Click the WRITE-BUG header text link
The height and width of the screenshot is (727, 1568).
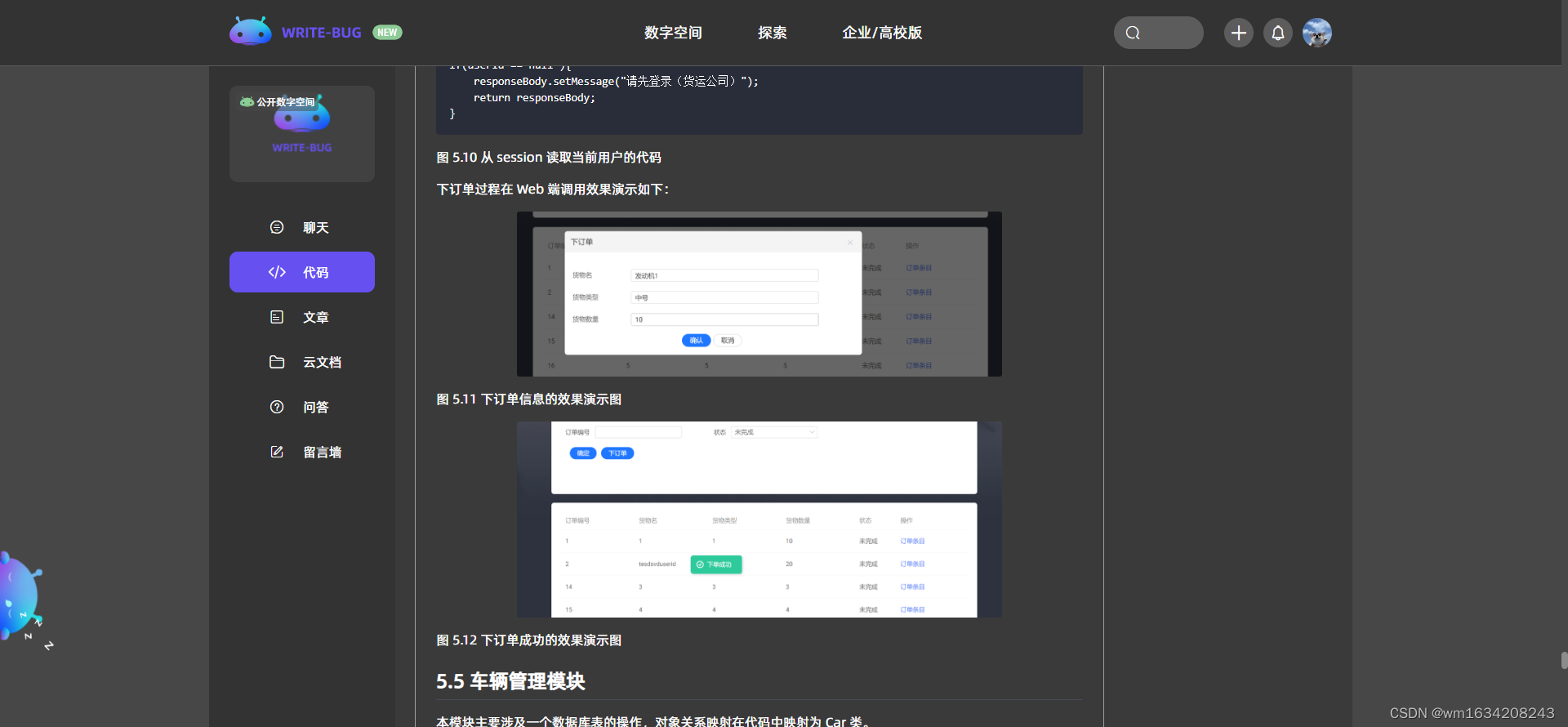[321, 33]
